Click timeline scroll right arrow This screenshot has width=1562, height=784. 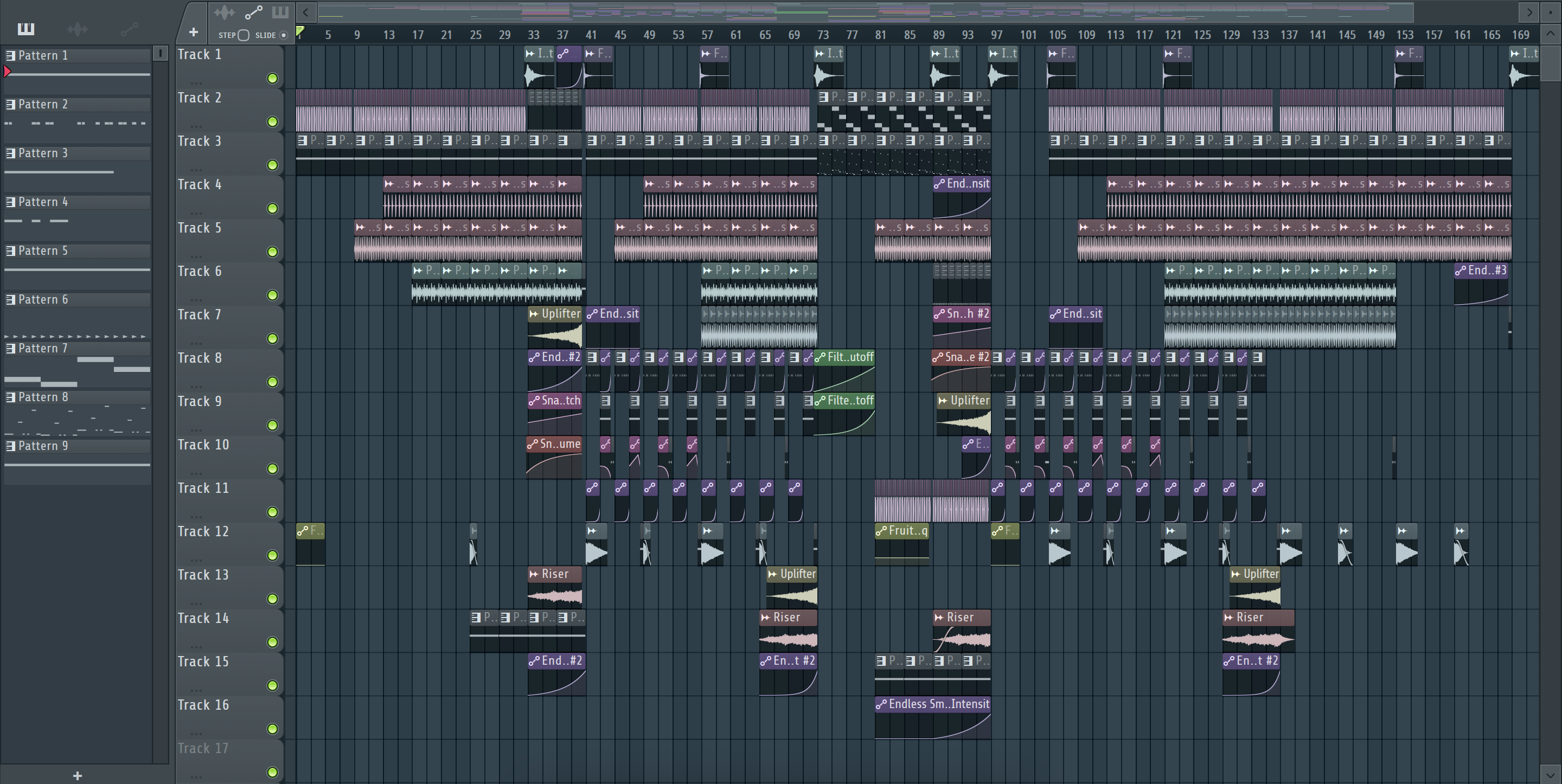[x=1529, y=12]
